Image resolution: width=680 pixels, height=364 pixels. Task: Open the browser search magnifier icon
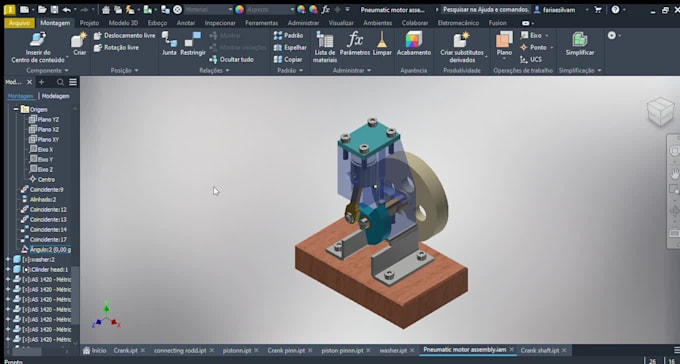click(60, 82)
